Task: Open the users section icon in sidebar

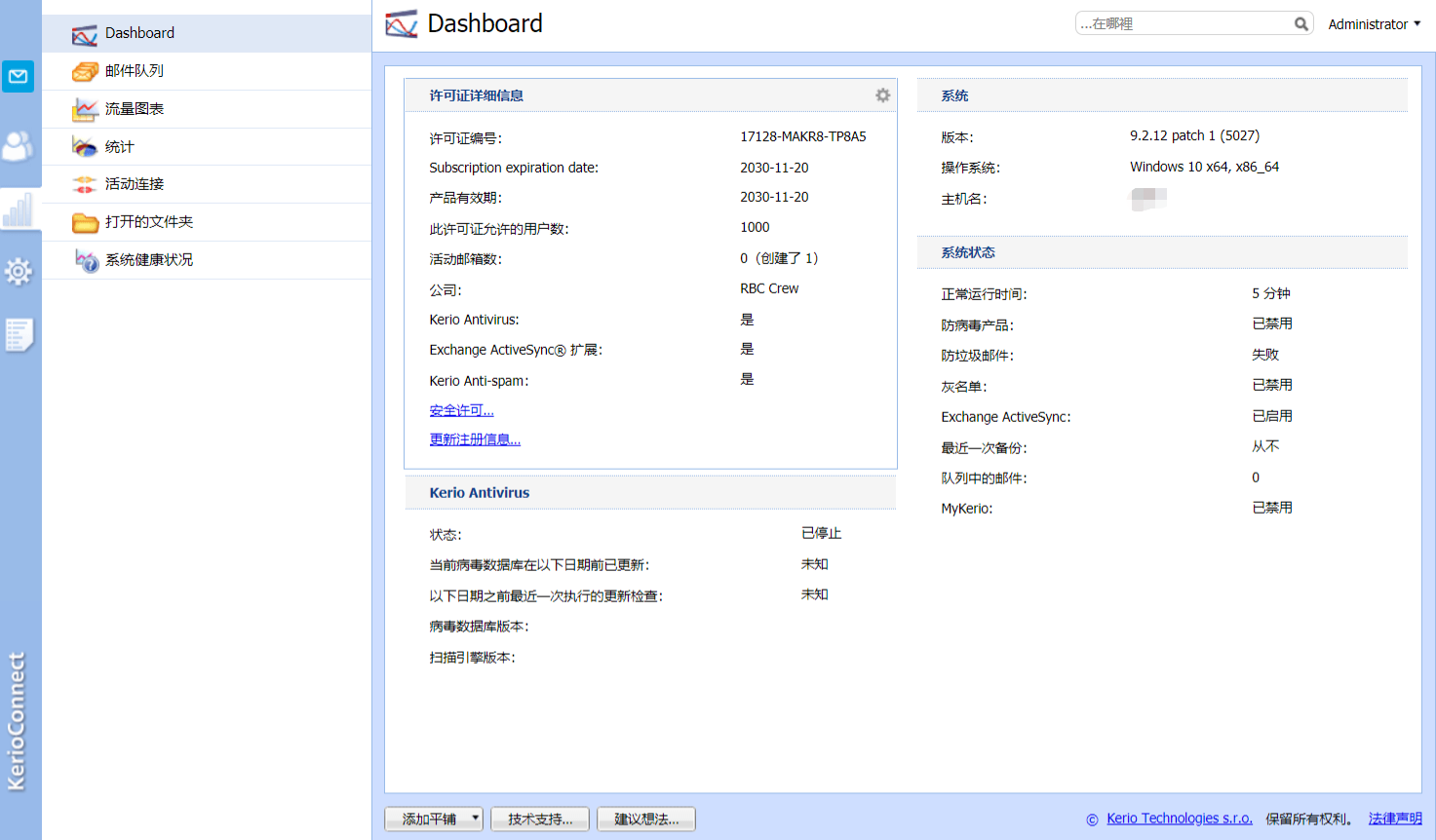Action: point(18,146)
